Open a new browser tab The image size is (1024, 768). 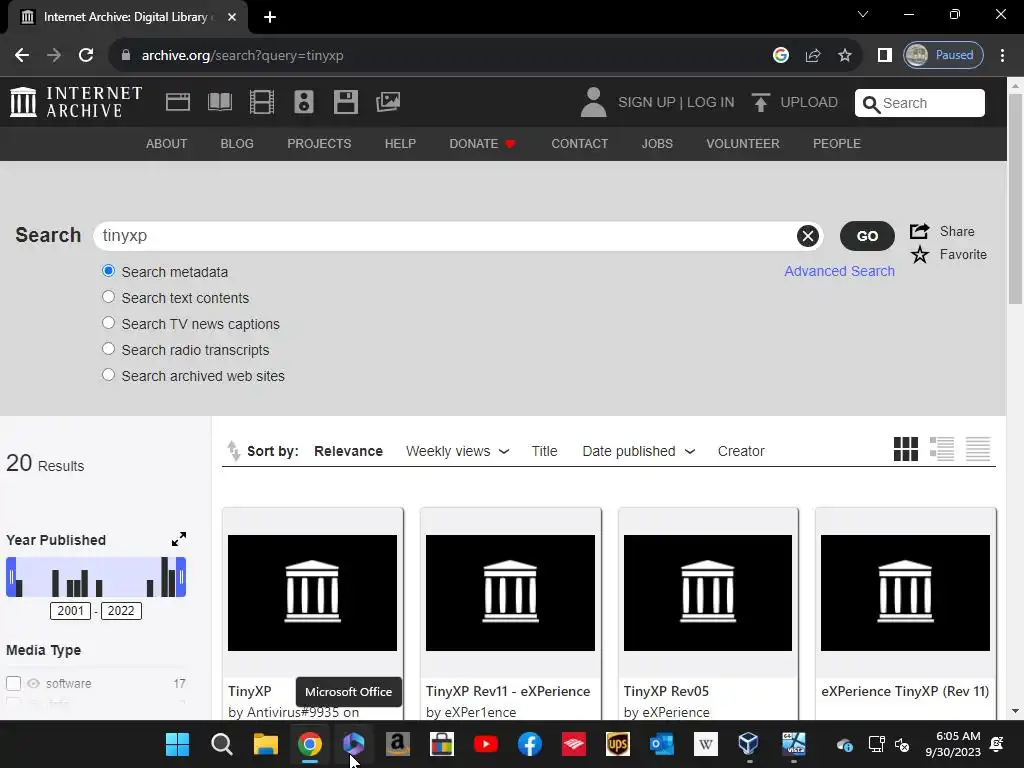pos(270,17)
